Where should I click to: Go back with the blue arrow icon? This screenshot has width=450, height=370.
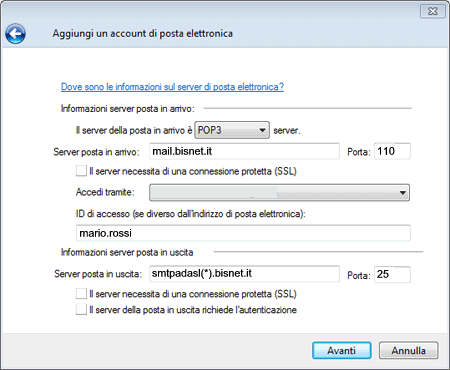click(15, 34)
